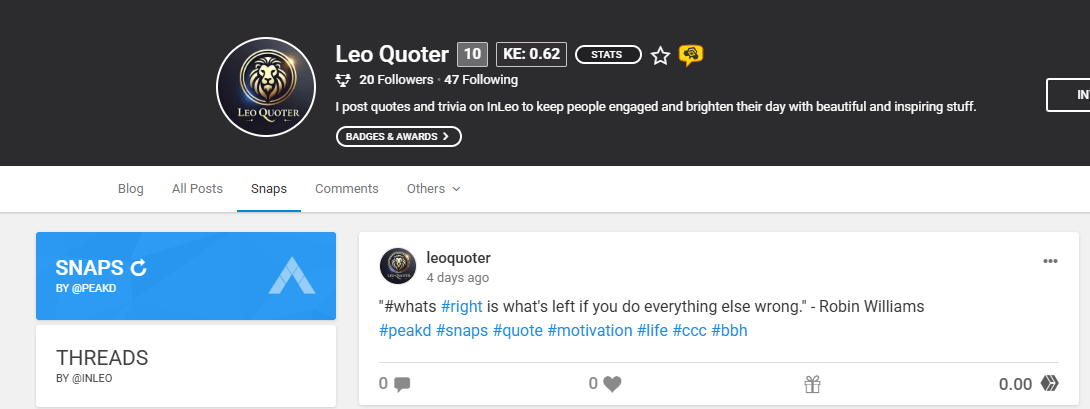This screenshot has height=409, width=1090.
Task: Click the PeakD logo in Snaps card
Action: point(292,275)
